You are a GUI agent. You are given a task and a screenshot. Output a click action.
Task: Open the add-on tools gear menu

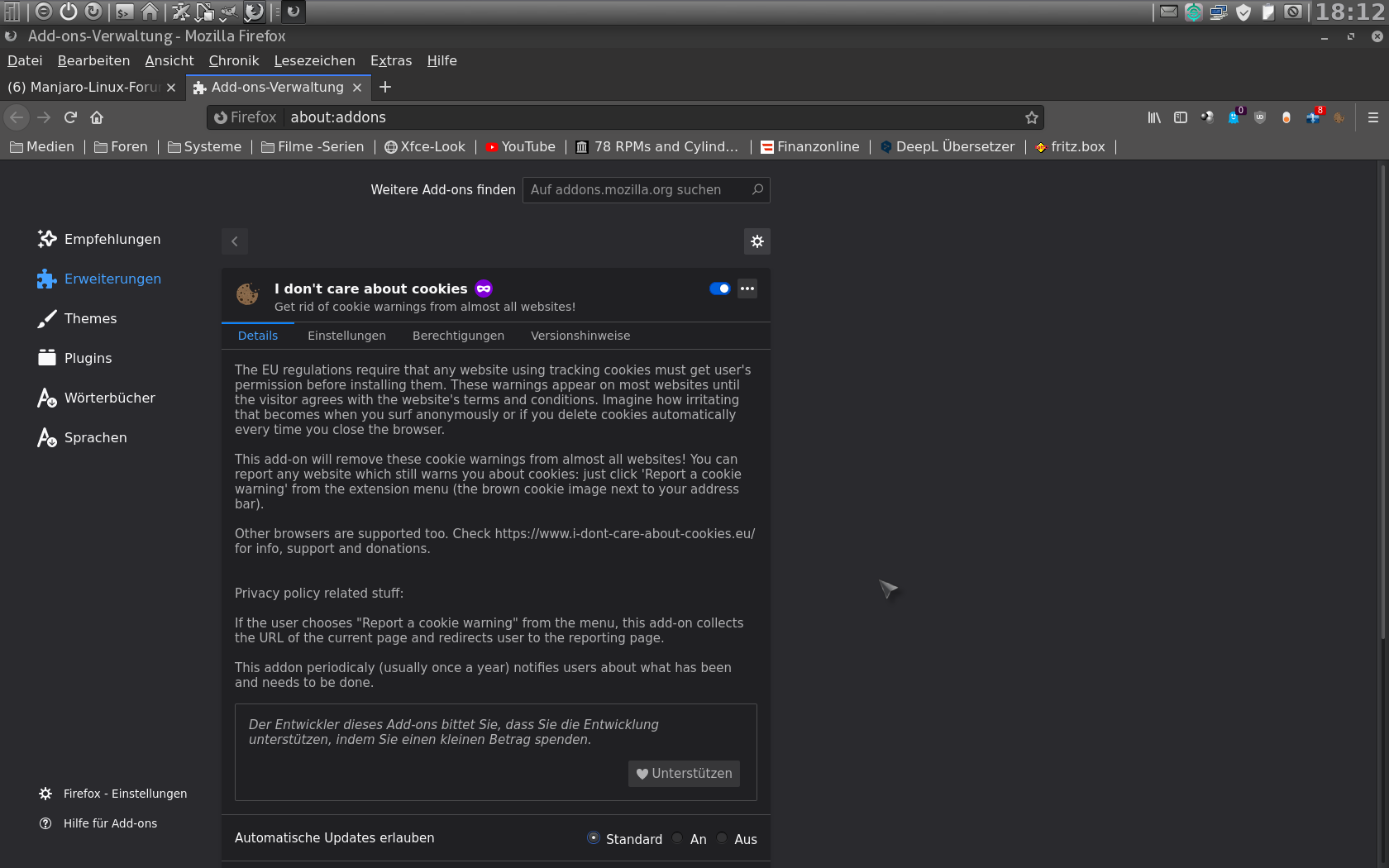point(757,241)
